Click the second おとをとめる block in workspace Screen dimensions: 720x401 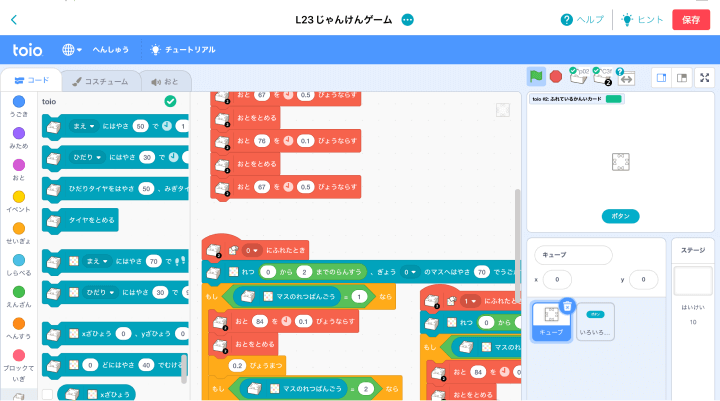tap(246, 164)
